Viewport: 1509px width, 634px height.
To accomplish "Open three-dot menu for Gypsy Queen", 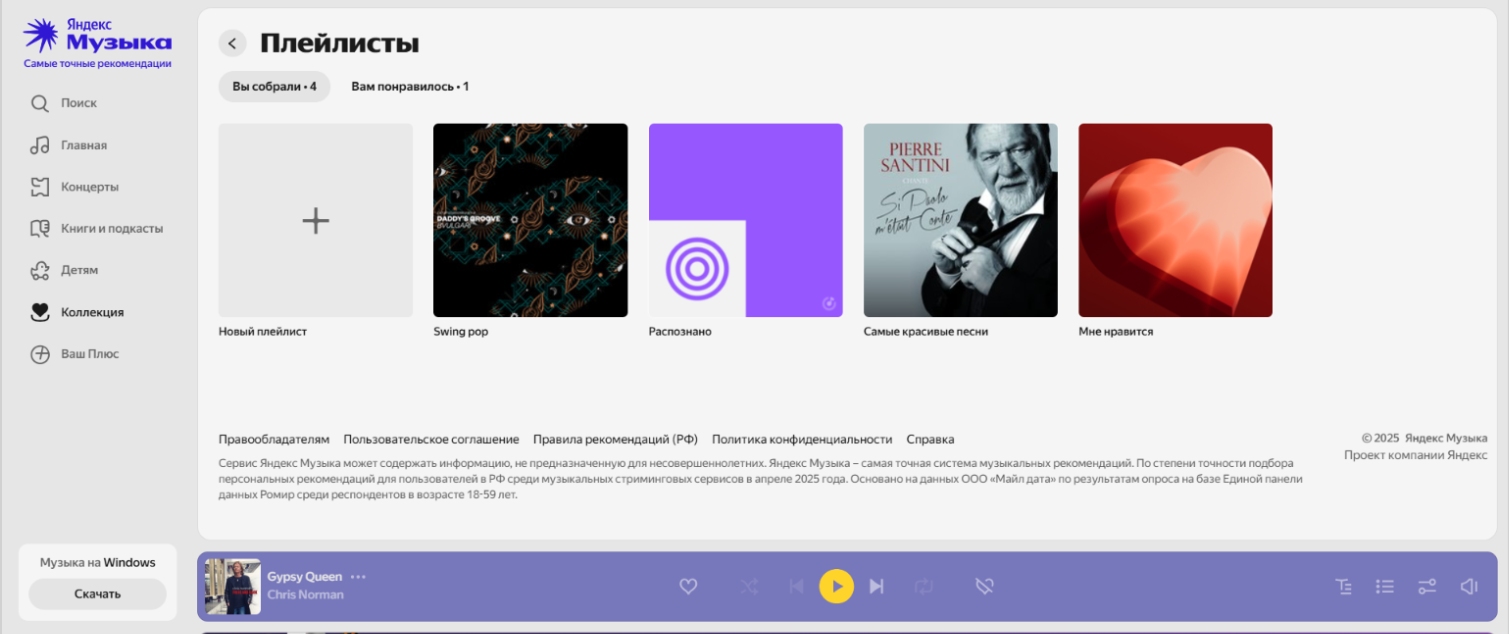I will [358, 577].
